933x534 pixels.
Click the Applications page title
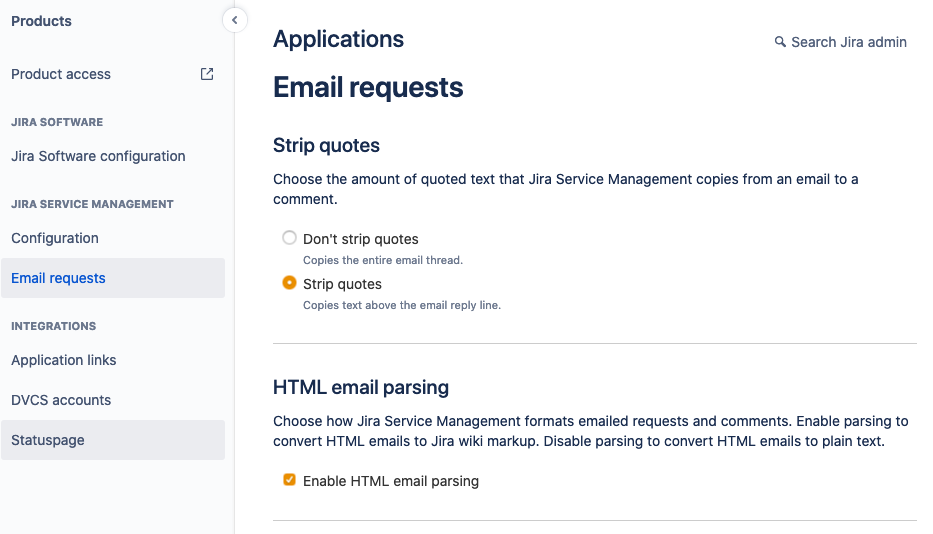338,39
